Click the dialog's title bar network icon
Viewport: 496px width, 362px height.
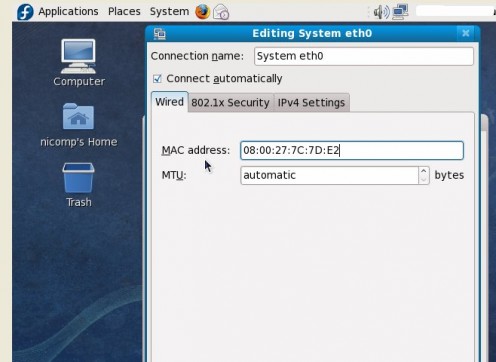tap(160, 34)
